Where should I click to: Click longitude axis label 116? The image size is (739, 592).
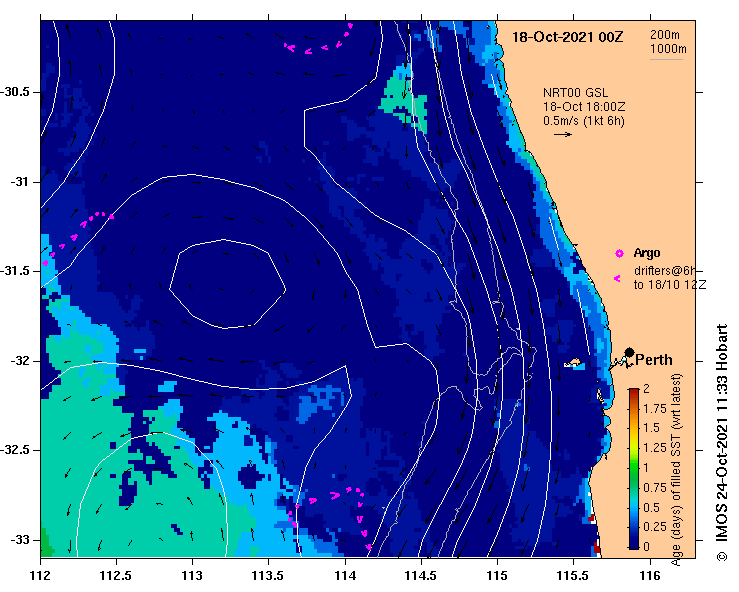pos(650,576)
